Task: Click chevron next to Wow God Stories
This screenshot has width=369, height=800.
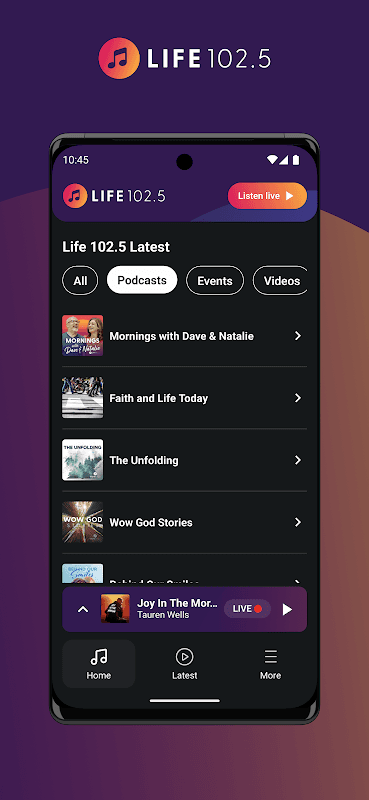Action: click(x=298, y=522)
